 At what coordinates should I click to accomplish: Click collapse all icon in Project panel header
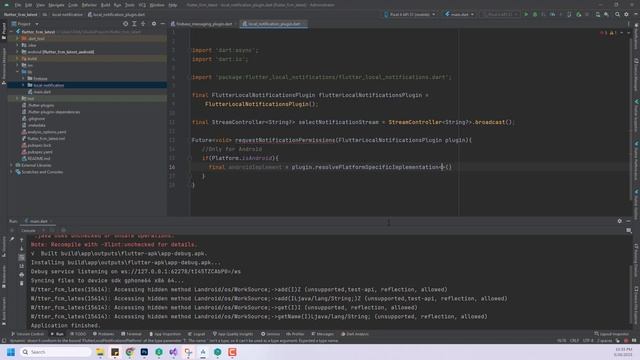click(x=143, y=24)
